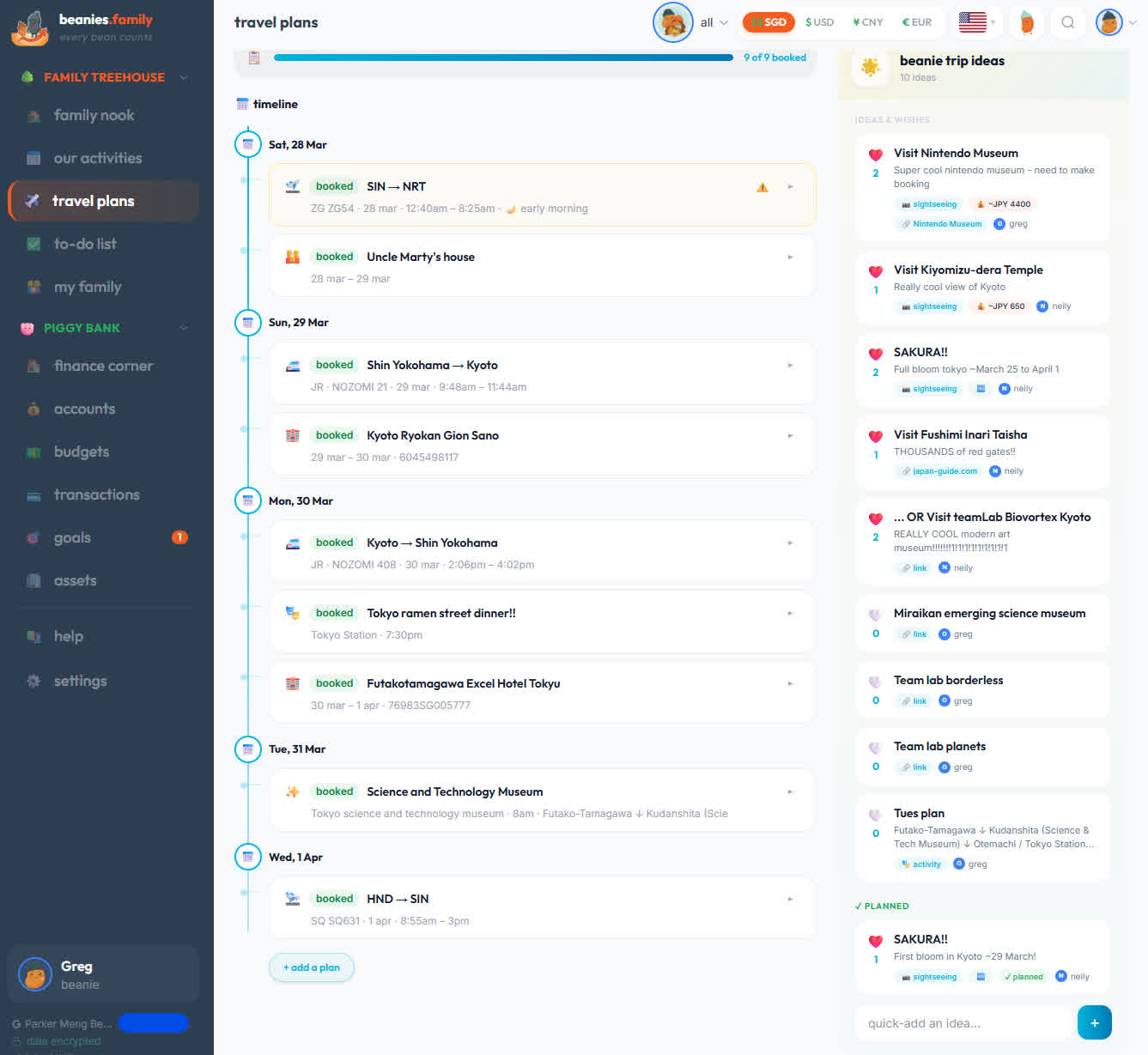Unlike the Visit Nintendo Museum heart
1148x1055 pixels.
click(875, 155)
